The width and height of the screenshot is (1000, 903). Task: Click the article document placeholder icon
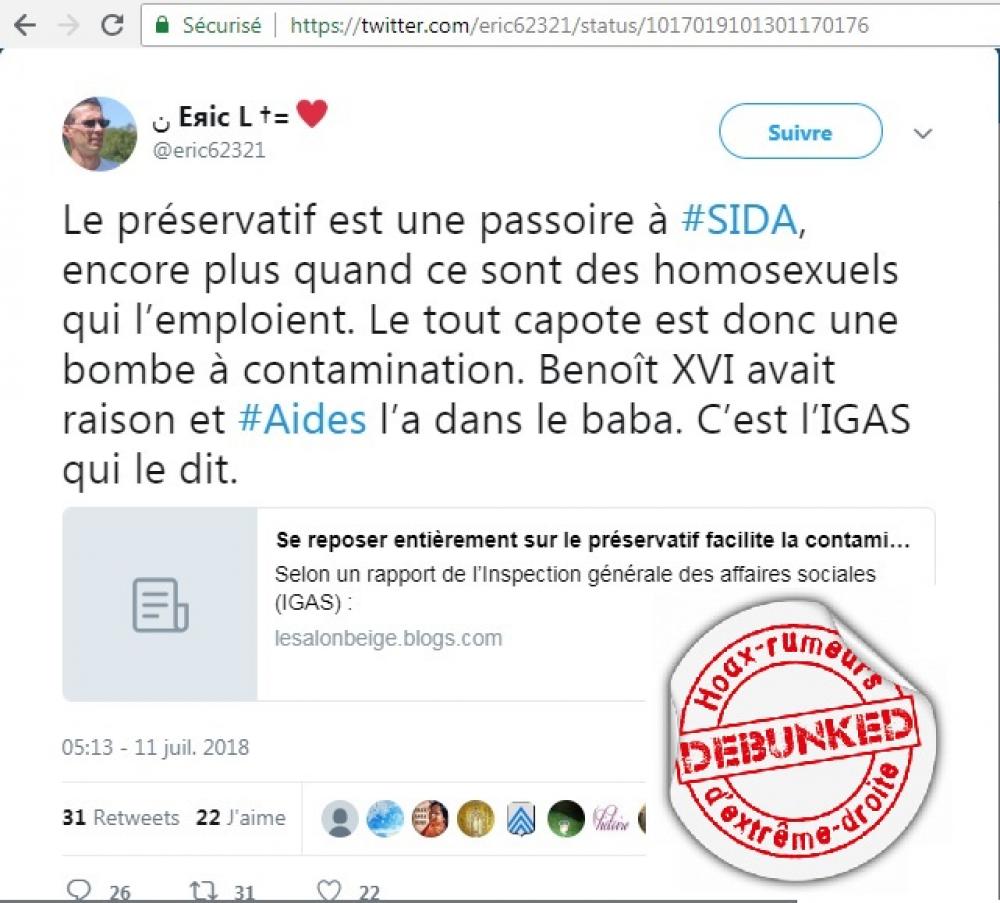pyautogui.click(x=160, y=605)
